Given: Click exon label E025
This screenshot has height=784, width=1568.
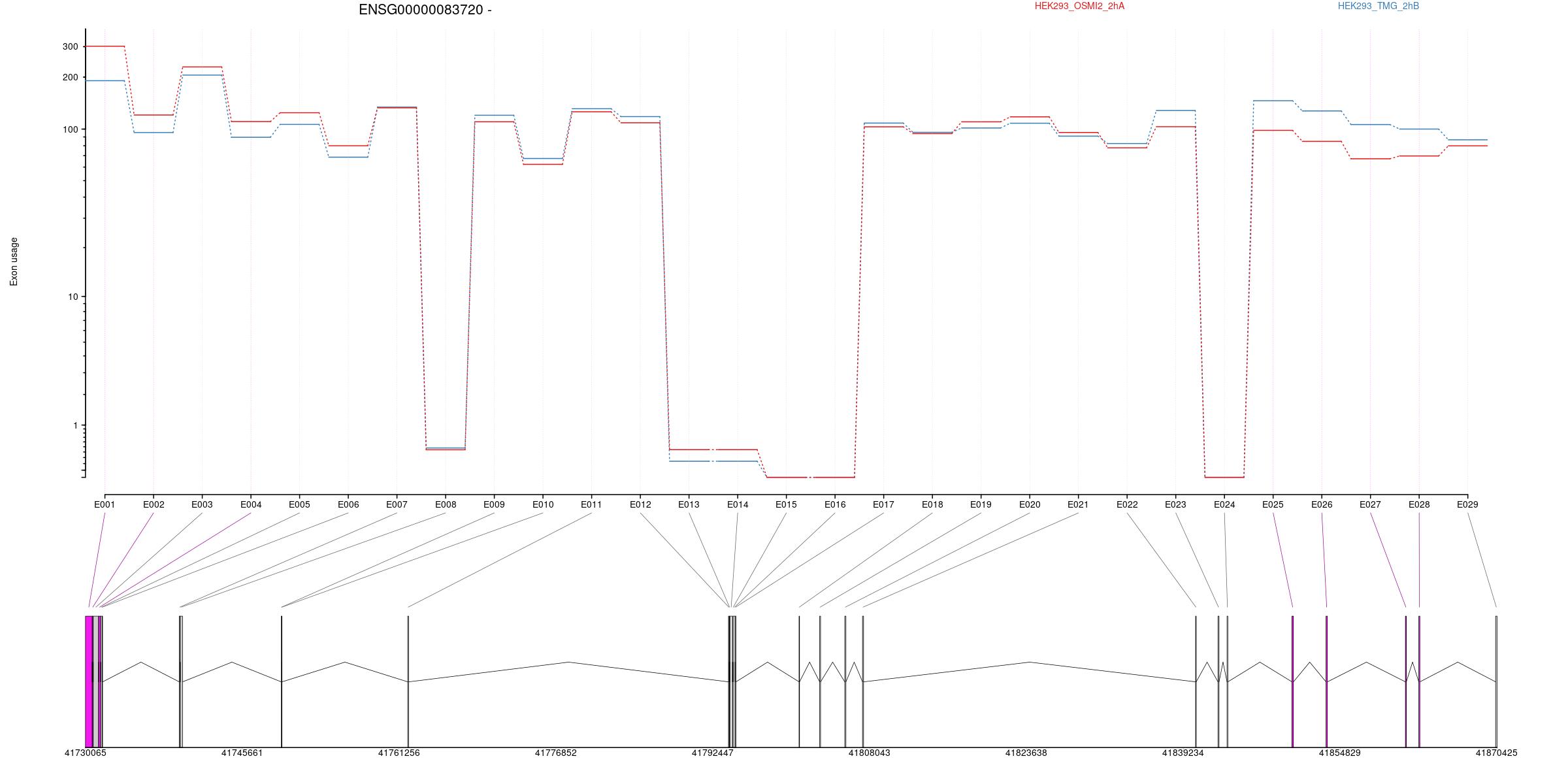Looking at the screenshot, I should [x=1273, y=504].
